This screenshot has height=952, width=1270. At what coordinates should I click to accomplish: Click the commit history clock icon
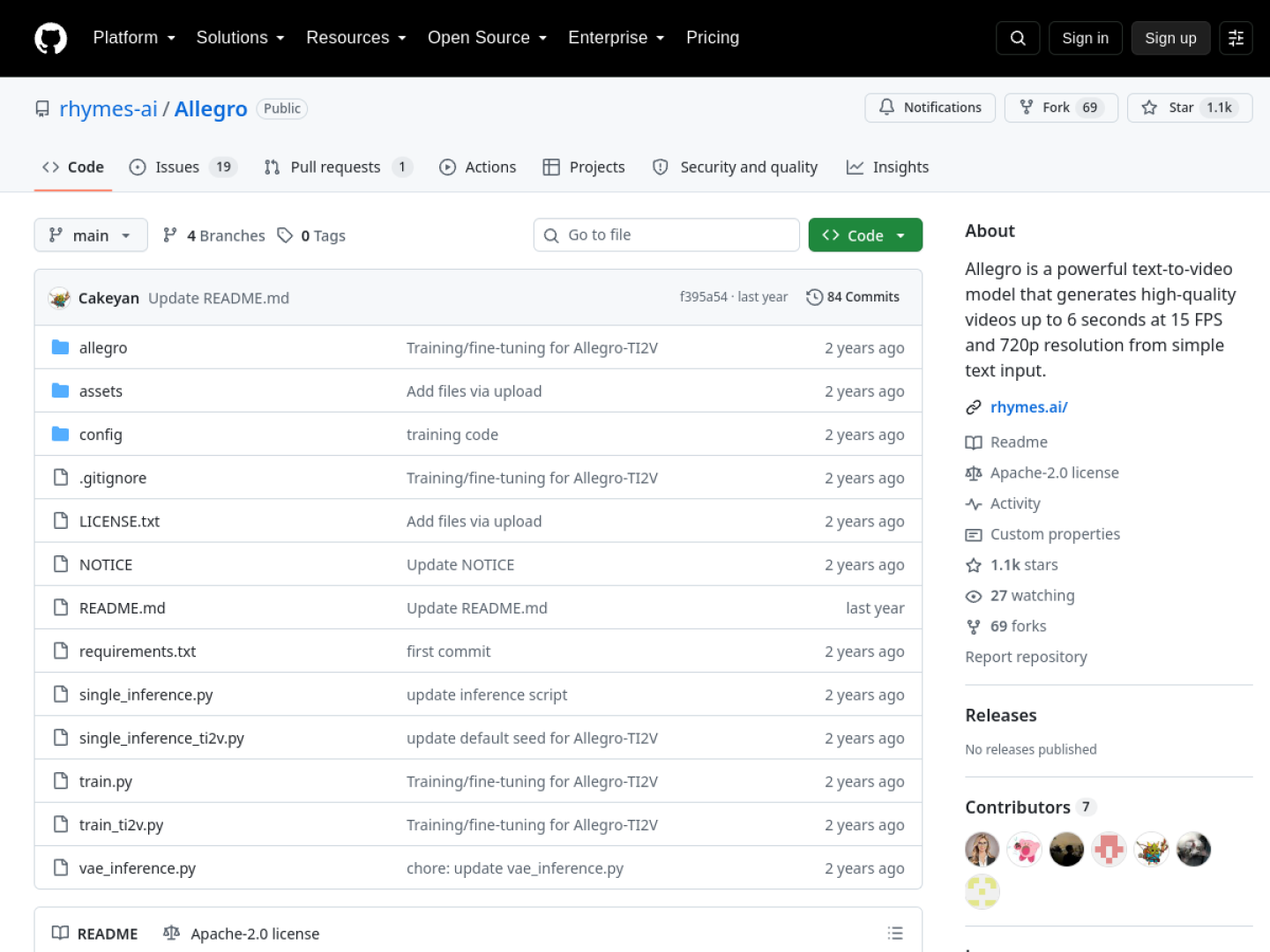pos(814,297)
